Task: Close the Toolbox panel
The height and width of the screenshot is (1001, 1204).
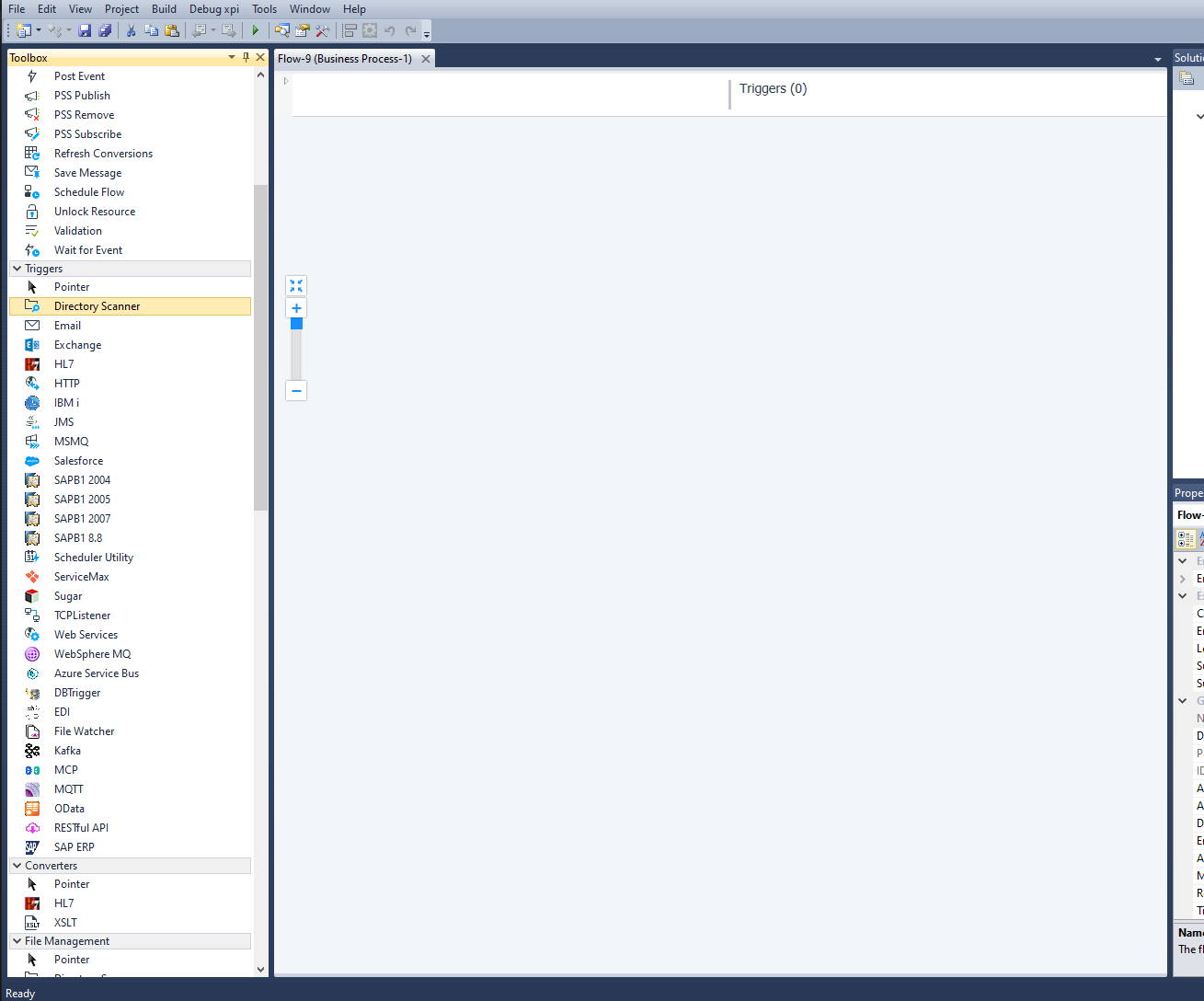Action: click(260, 57)
